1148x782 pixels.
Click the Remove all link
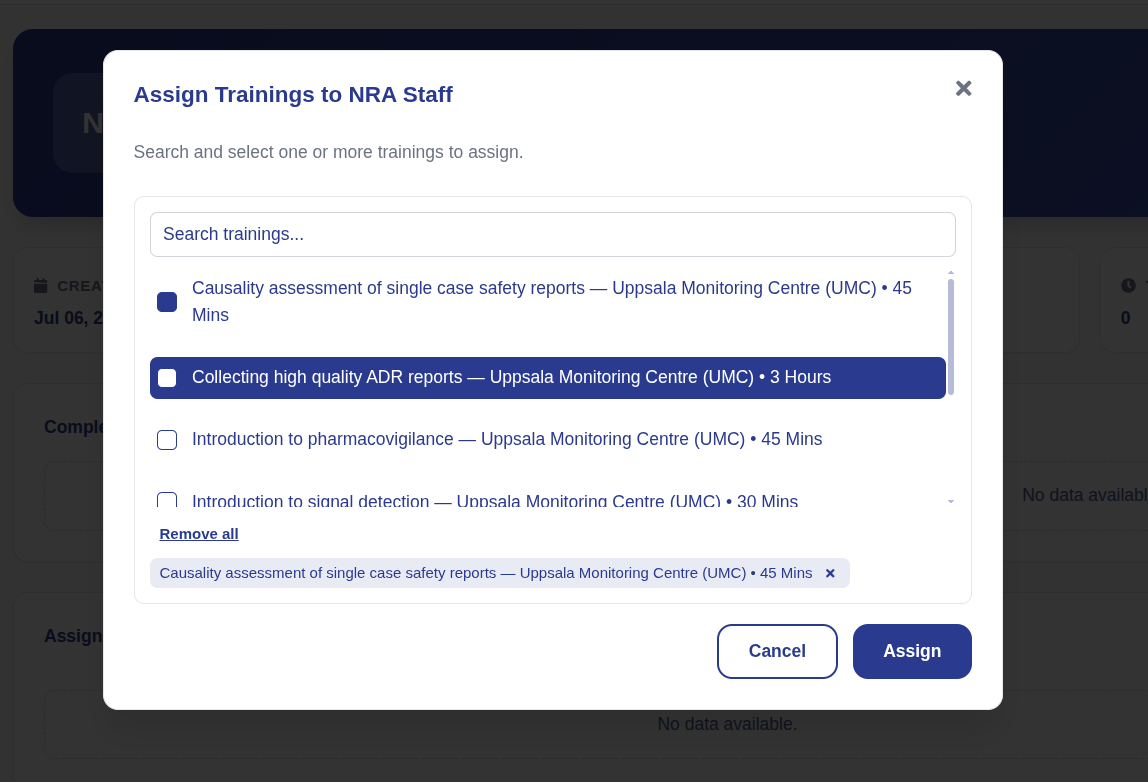tap(199, 534)
